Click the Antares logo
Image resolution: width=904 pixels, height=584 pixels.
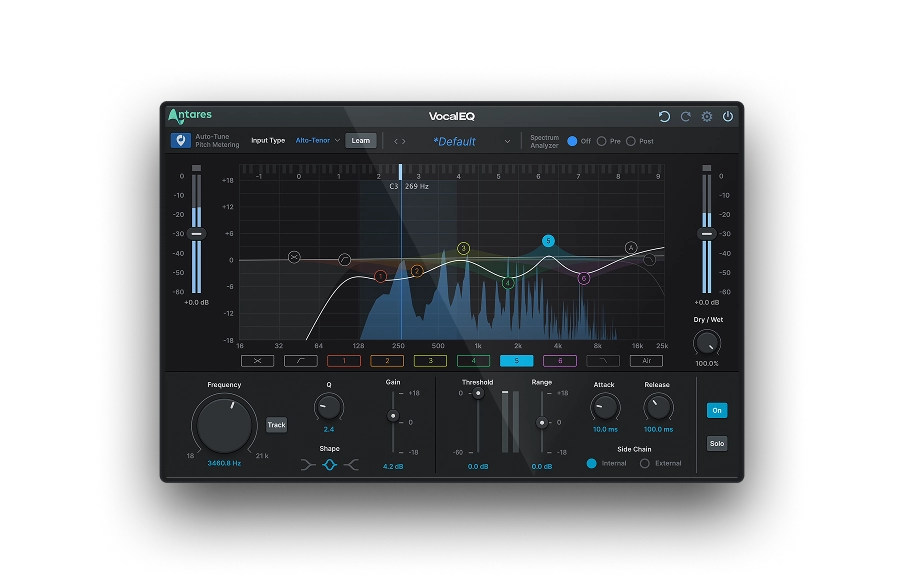[x=190, y=116]
